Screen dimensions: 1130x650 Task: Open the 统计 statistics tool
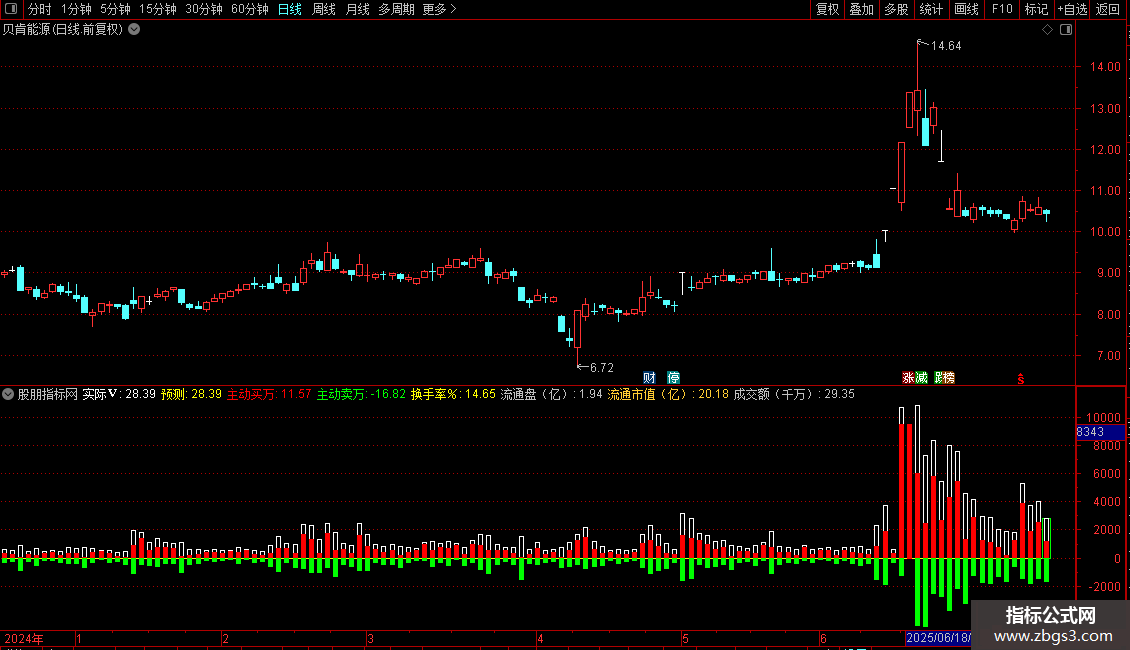pyautogui.click(x=930, y=9)
